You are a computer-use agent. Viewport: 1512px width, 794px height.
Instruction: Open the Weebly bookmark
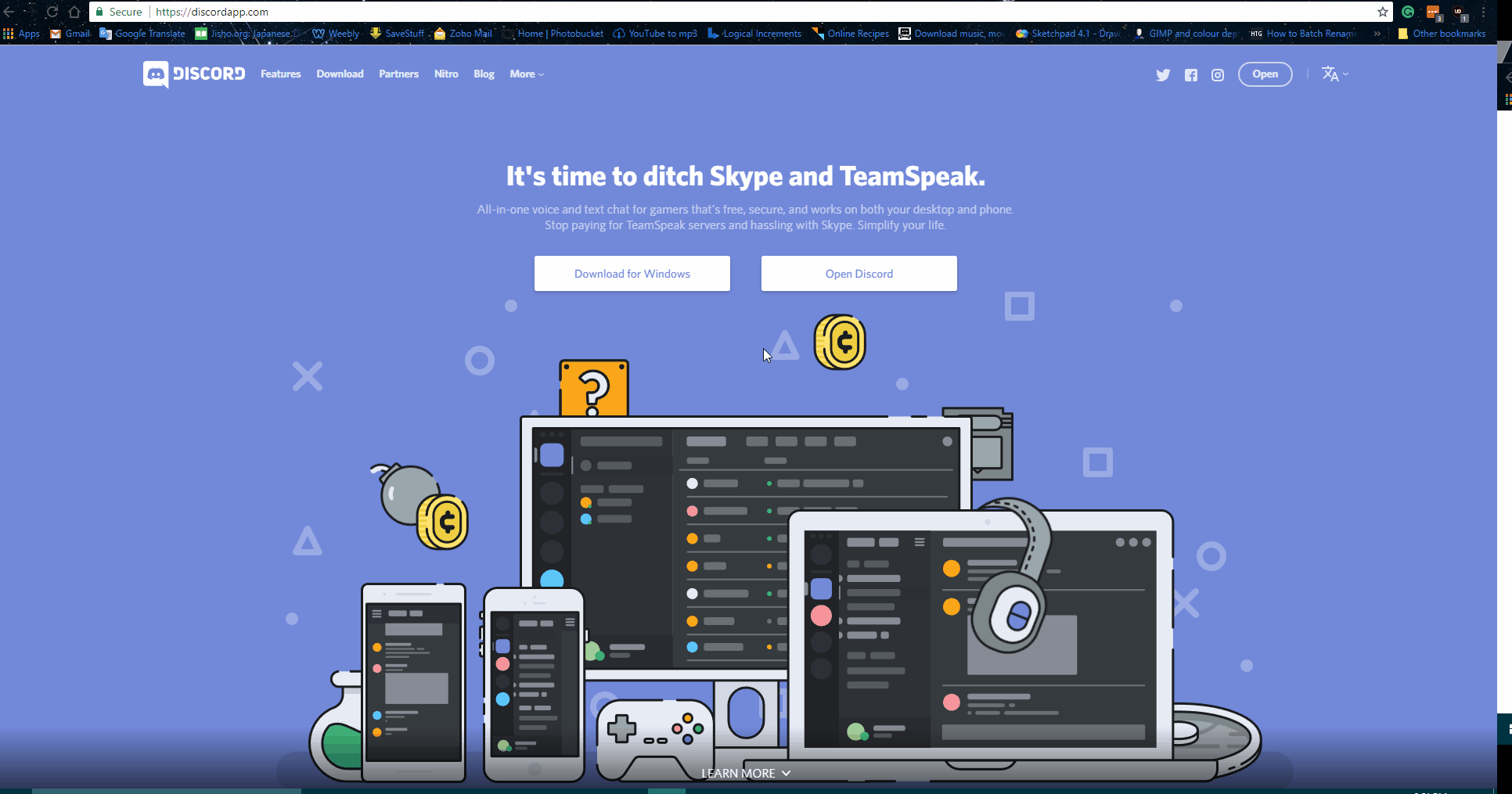coord(336,34)
